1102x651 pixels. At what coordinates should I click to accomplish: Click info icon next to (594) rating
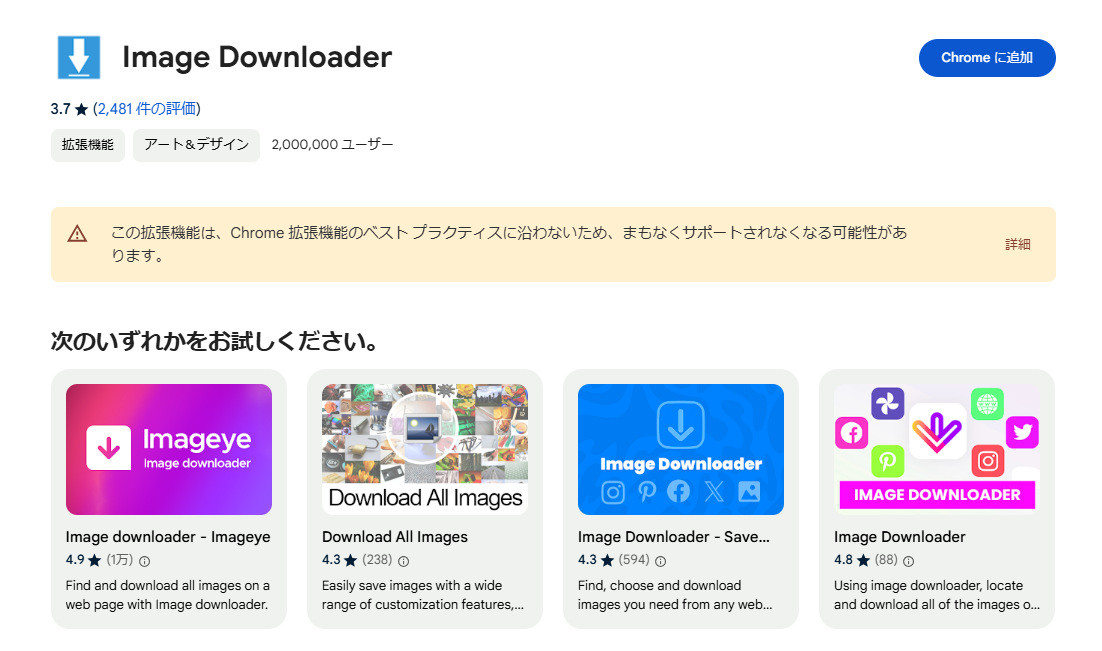click(661, 561)
